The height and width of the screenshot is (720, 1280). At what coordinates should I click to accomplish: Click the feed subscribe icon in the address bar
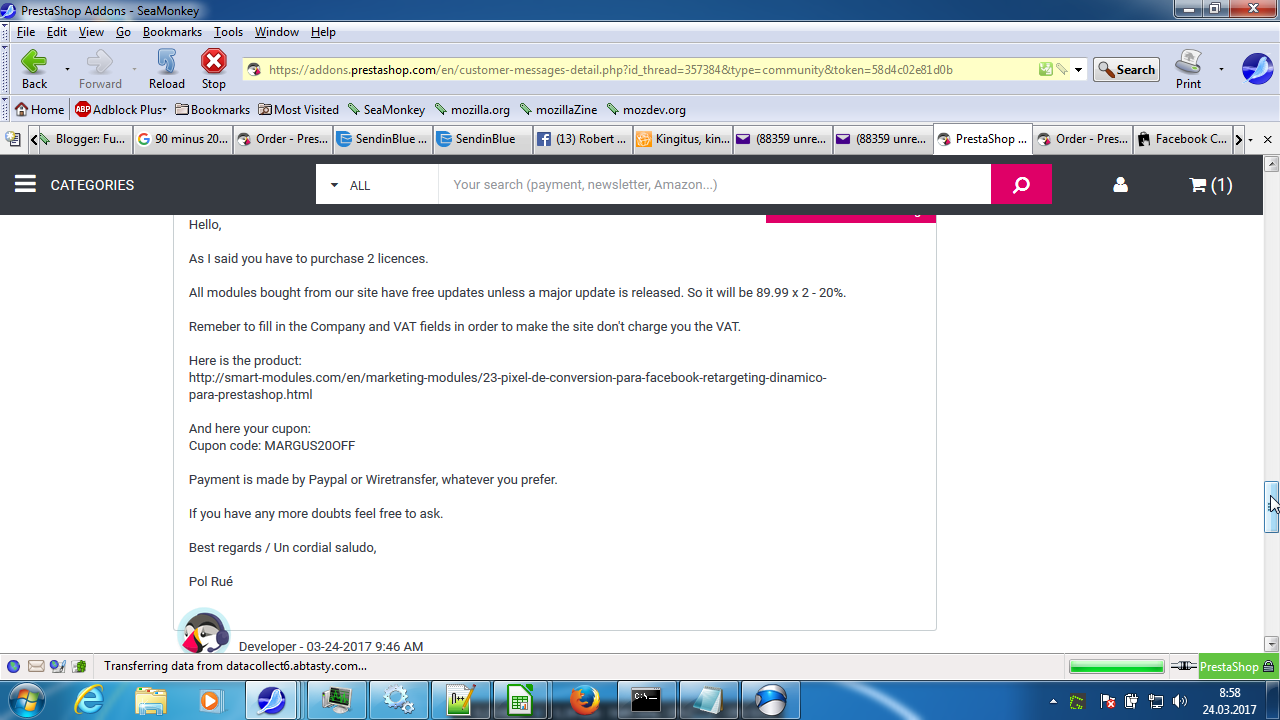(x=1045, y=69)
